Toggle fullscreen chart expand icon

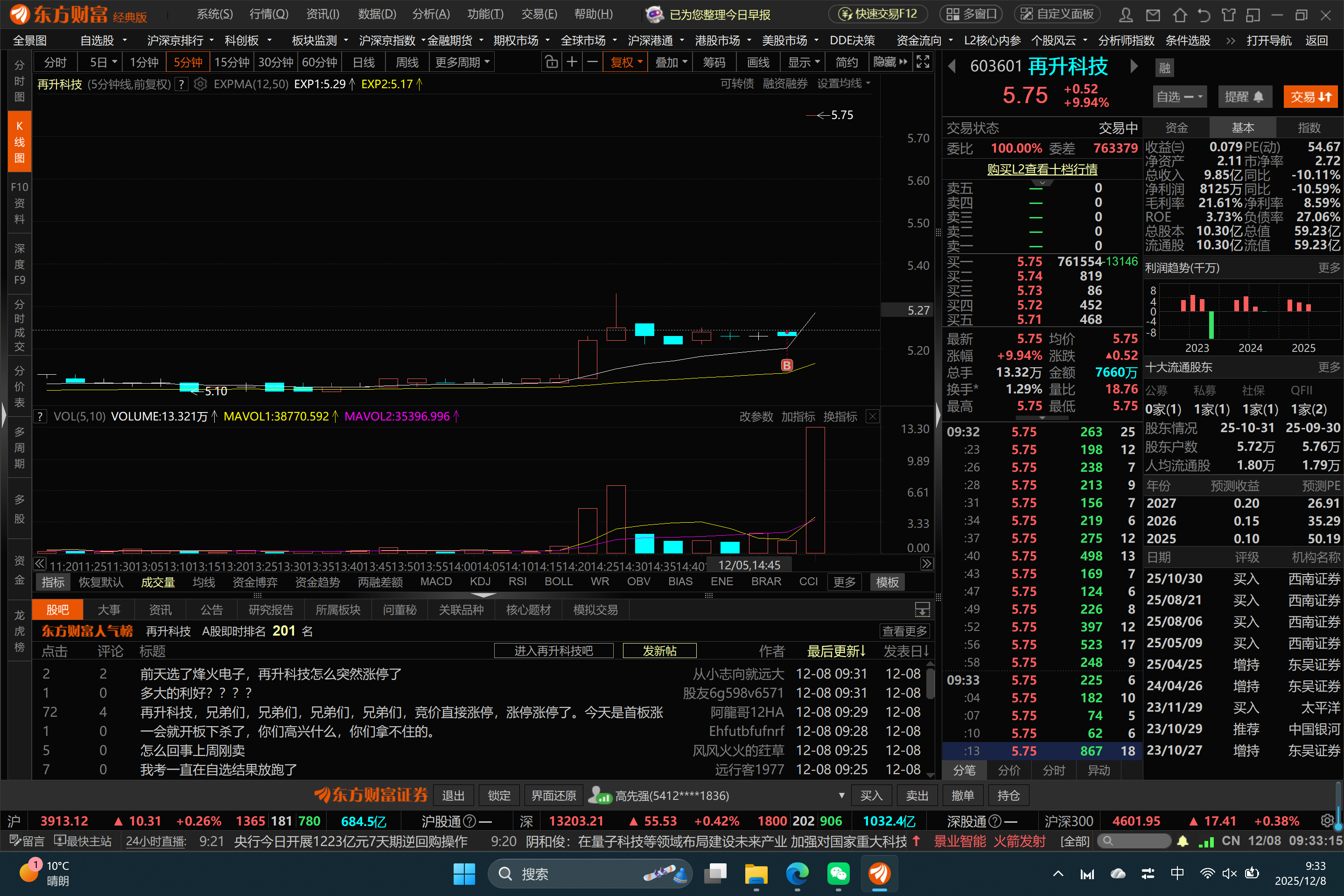point(922,62)
